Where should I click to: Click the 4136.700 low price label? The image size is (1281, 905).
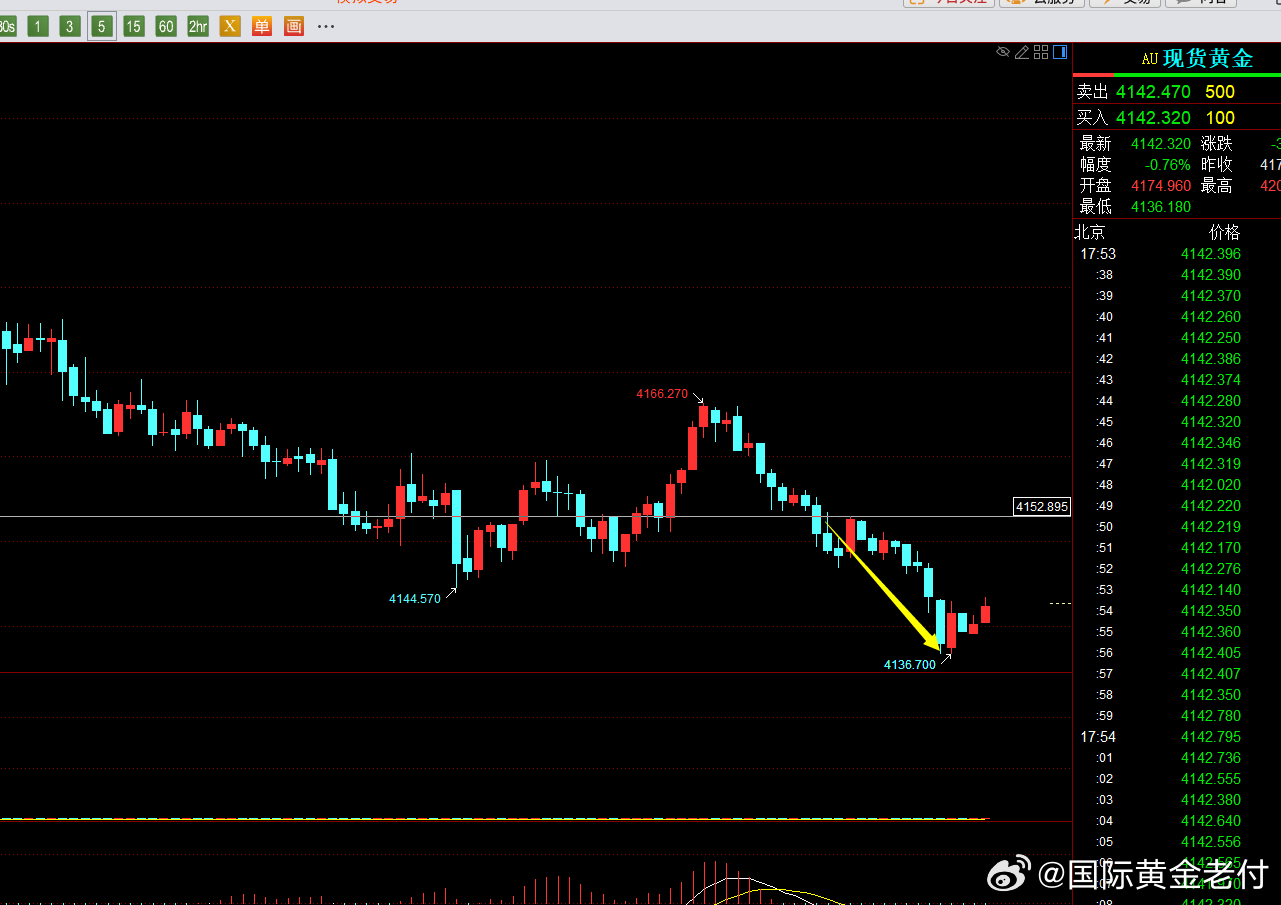(910, 665)
